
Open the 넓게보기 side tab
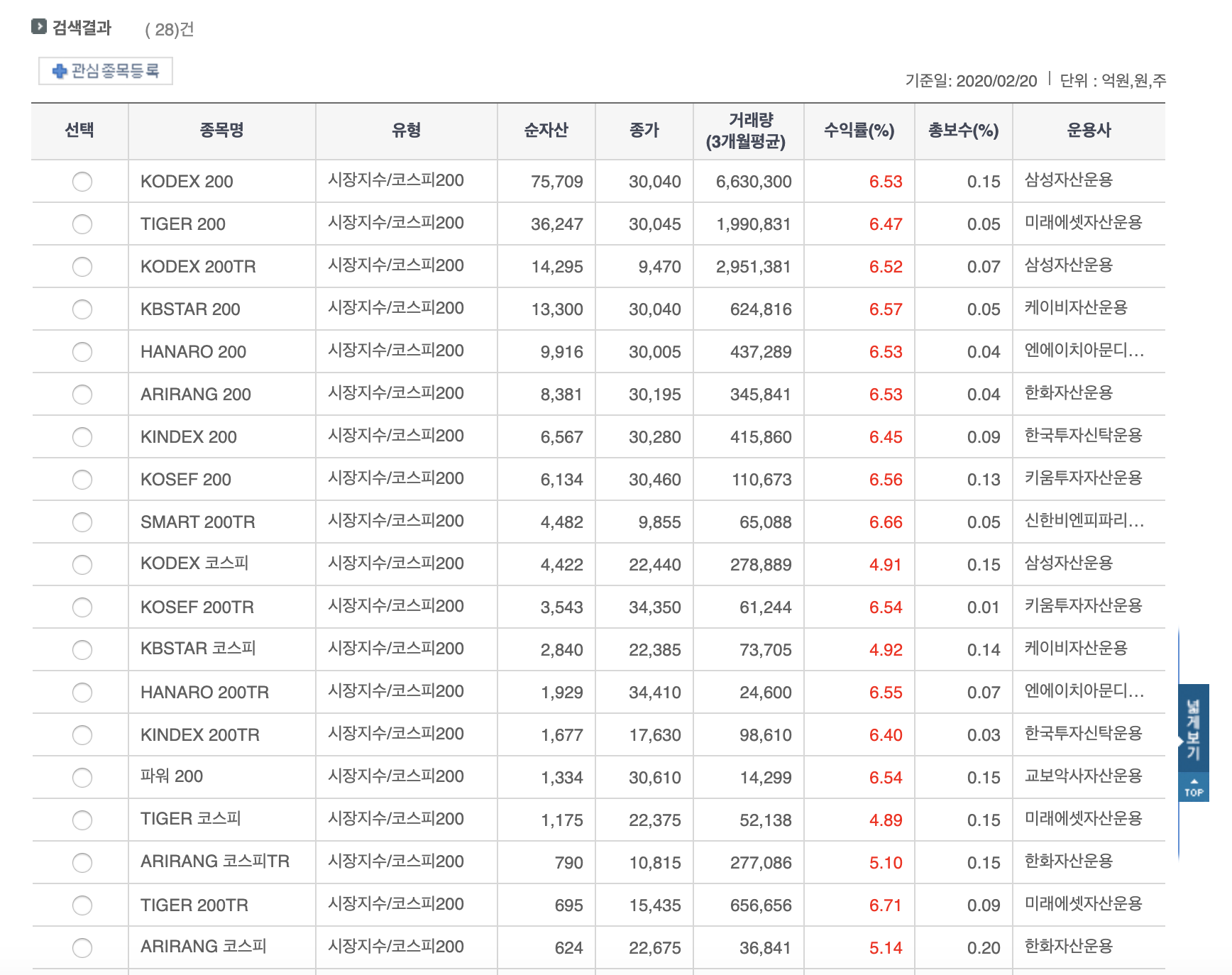click(1194, 728)
